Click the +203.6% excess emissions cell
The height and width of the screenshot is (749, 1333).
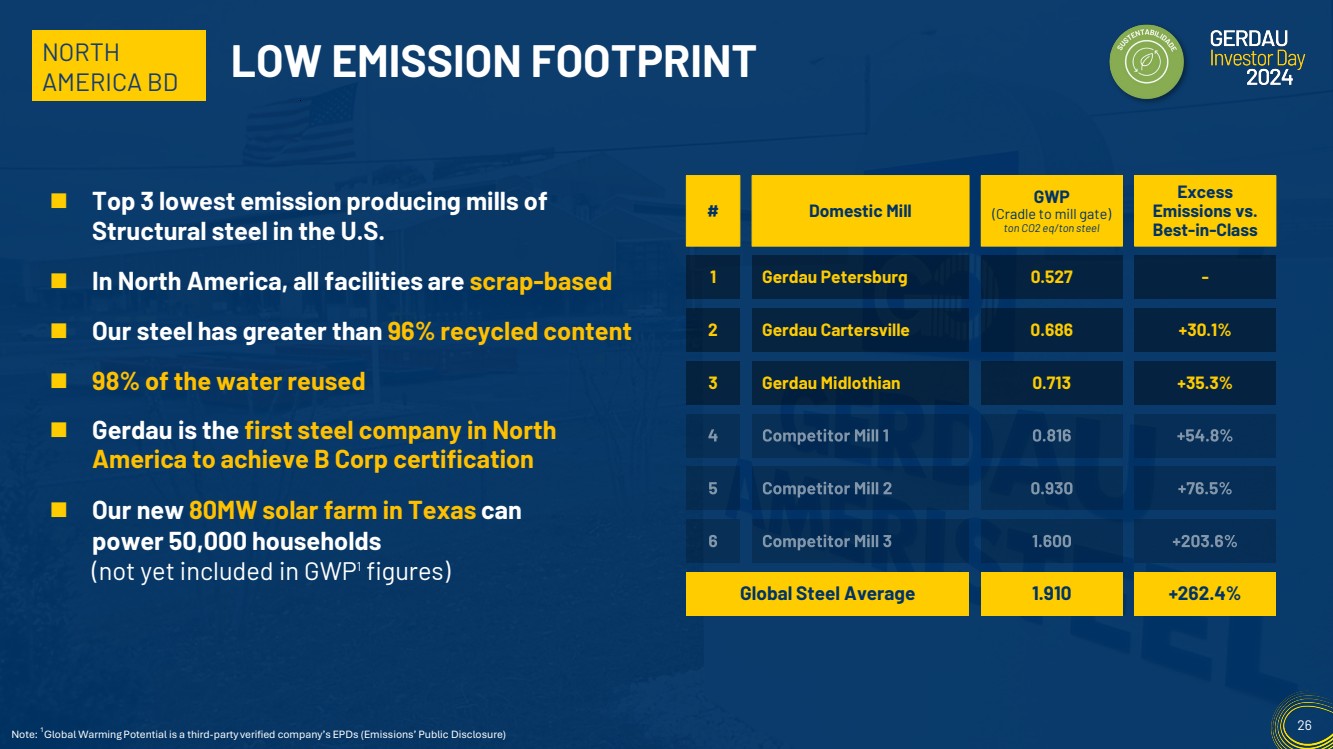(1205, 541)
